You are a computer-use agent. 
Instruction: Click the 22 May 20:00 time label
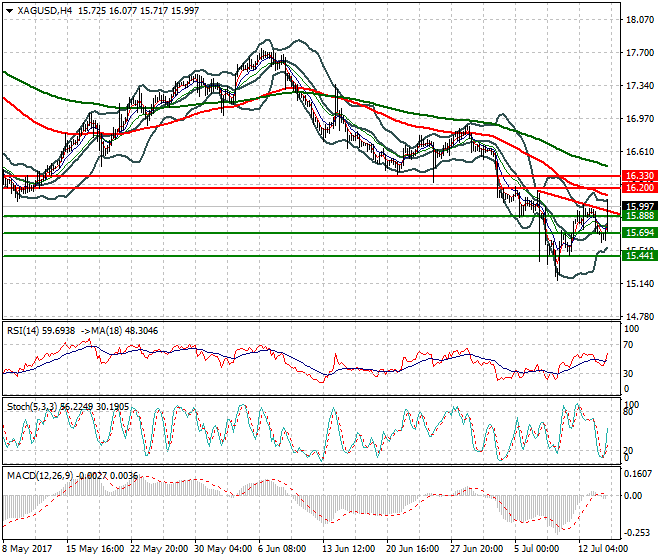tap(159, 549)
